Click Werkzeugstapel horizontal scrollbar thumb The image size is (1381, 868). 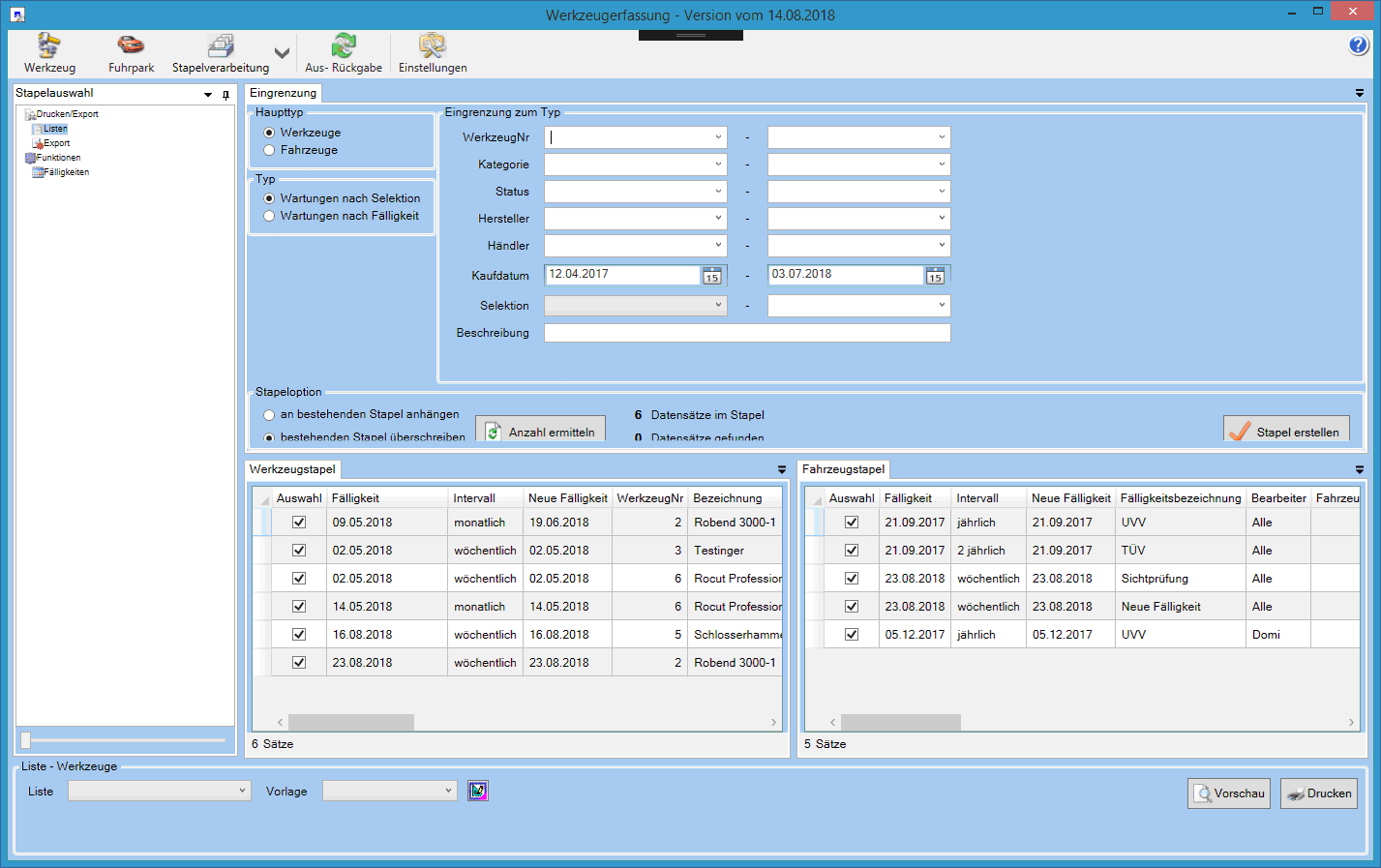[x=351, y=722]
